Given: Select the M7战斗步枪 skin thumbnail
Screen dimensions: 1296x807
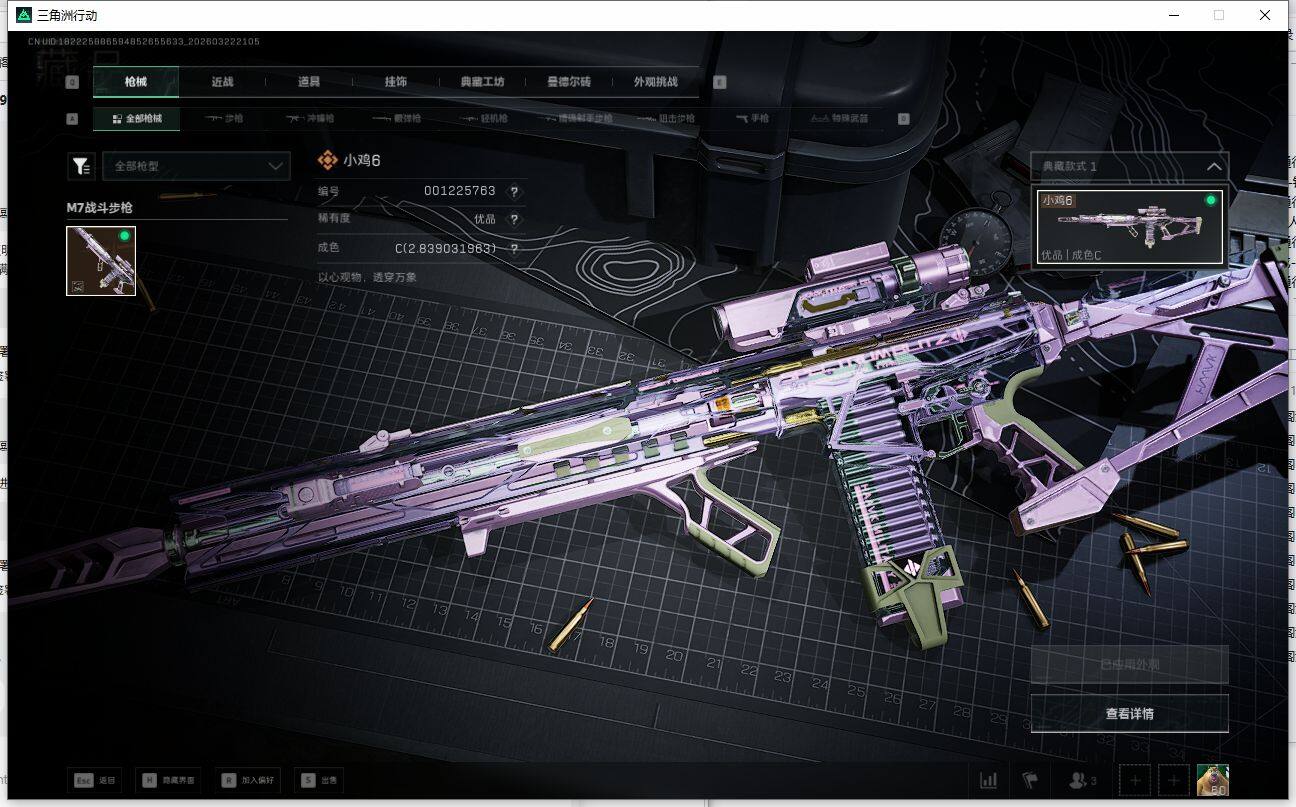Looking at the screenshot, I should coord(101,261).
